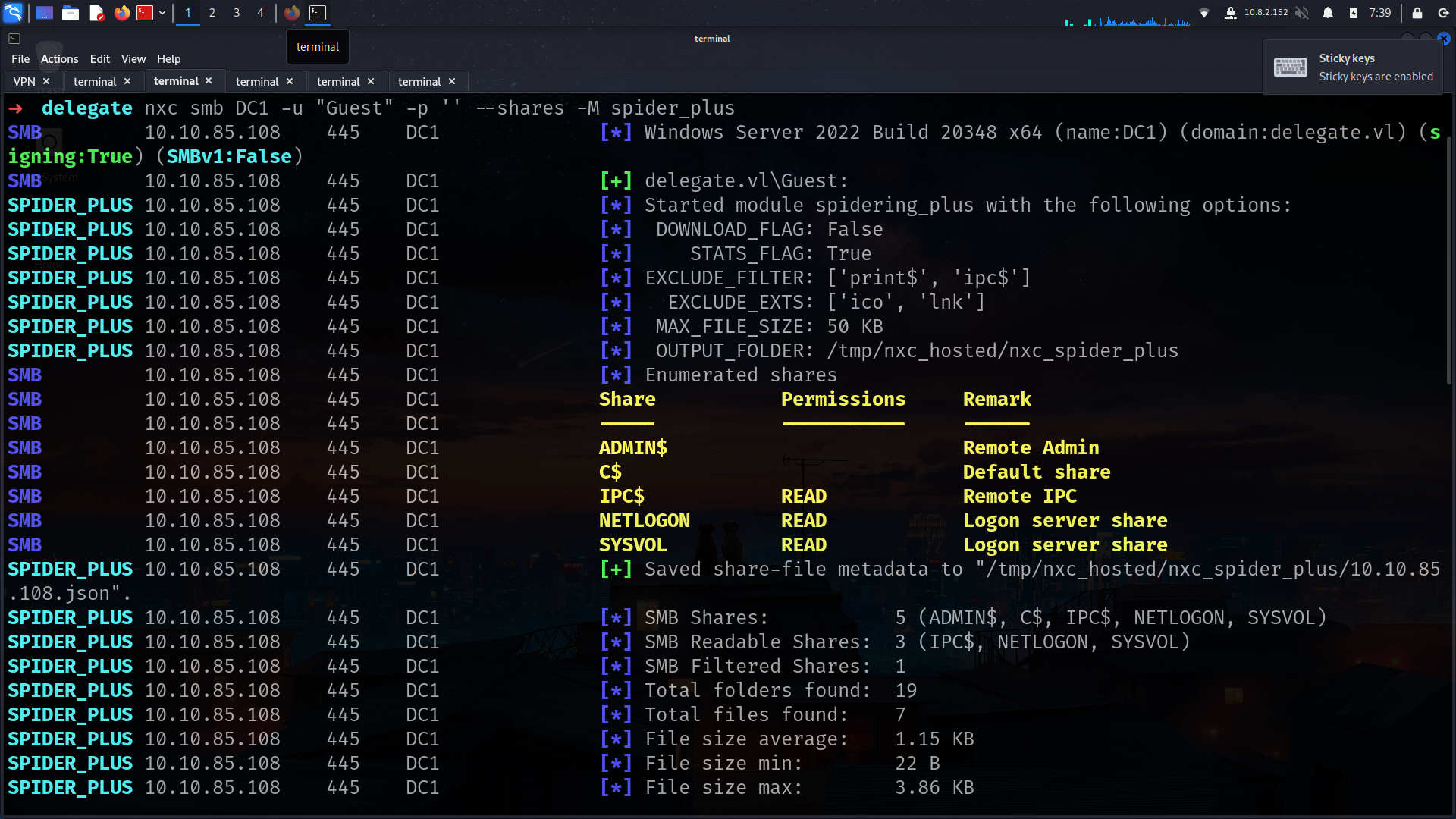Open the red terminal launcher in panel

click(145, 13)
